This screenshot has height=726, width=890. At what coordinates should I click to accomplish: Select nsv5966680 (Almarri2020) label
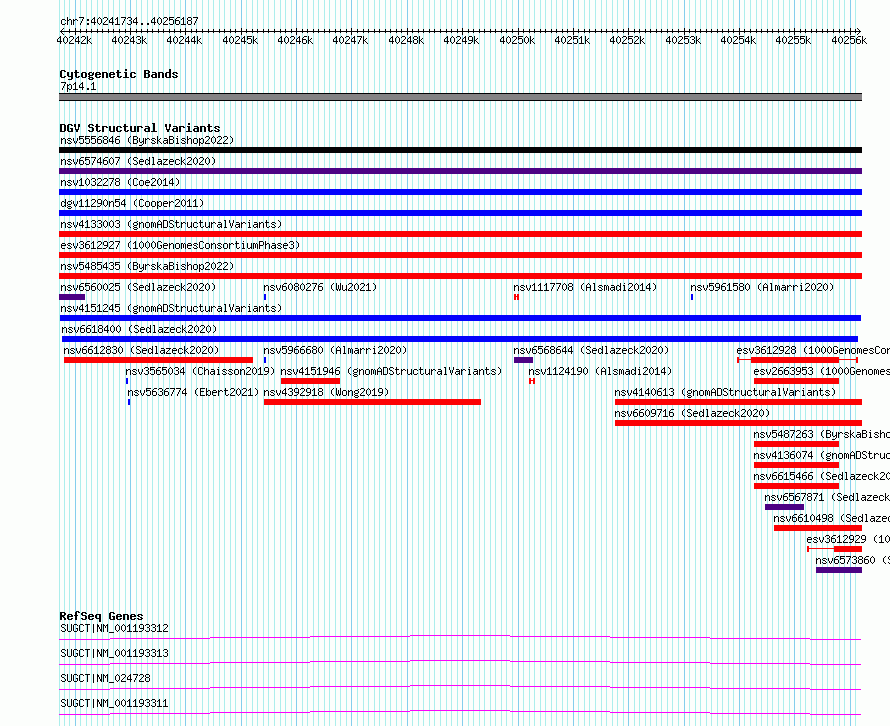(335, 350)
